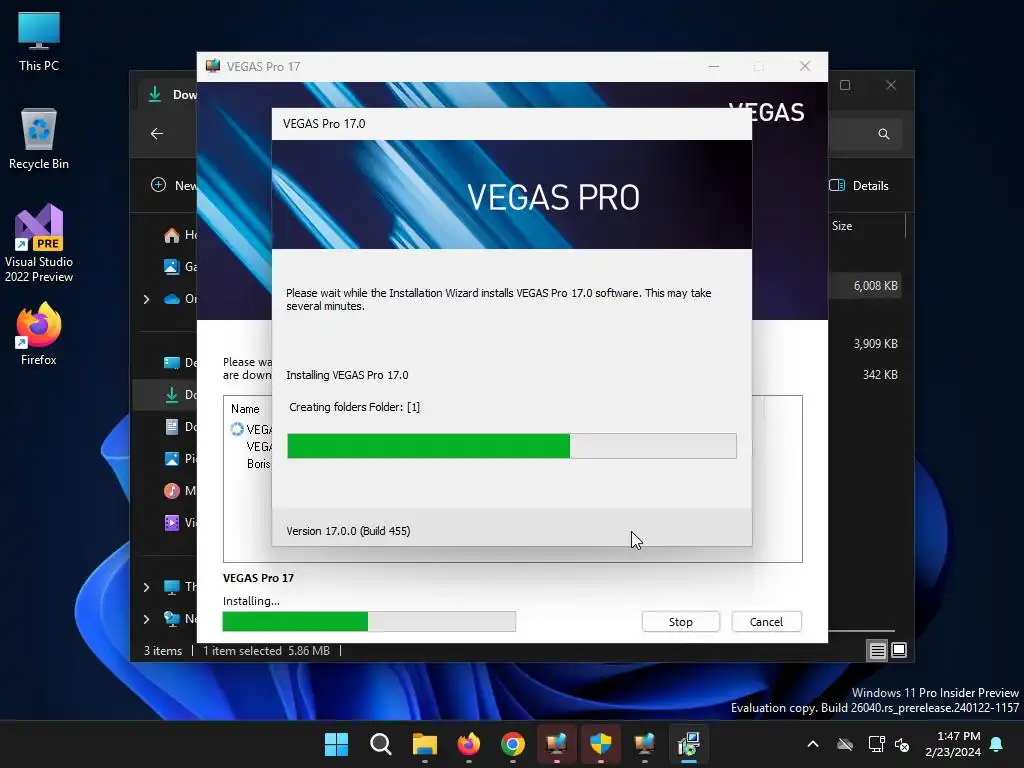Viewport: 1024px width, 768px height.
Task: Open Desktop folder in Explorer sidebar
Action: click(x=179, y=362)
